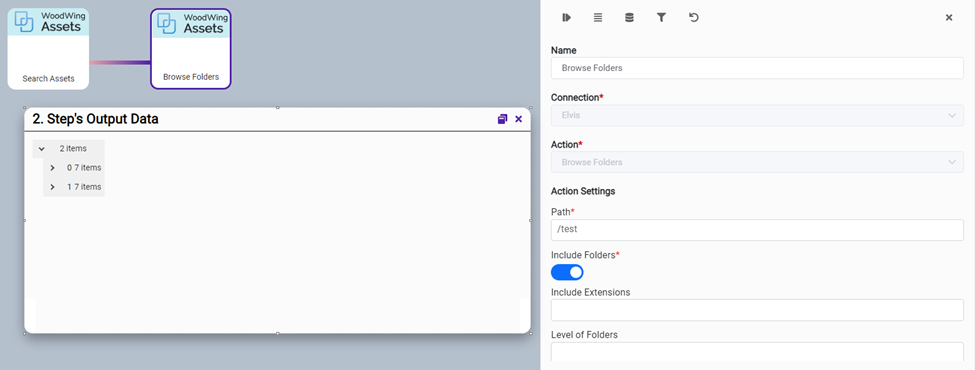The image size is (975, 370).
Task: Expand item 1 with 7 items
Action: tap(53, 187)
